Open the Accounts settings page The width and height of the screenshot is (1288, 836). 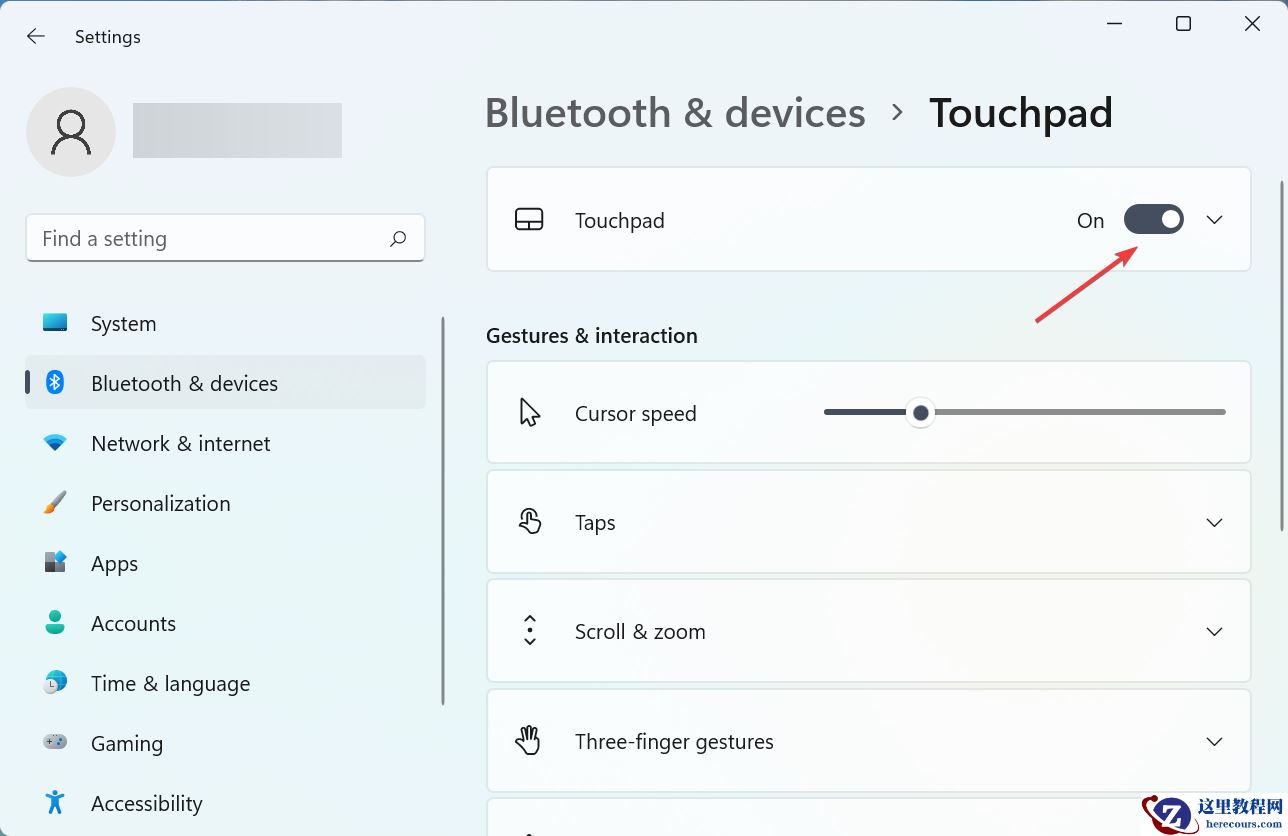133,624
